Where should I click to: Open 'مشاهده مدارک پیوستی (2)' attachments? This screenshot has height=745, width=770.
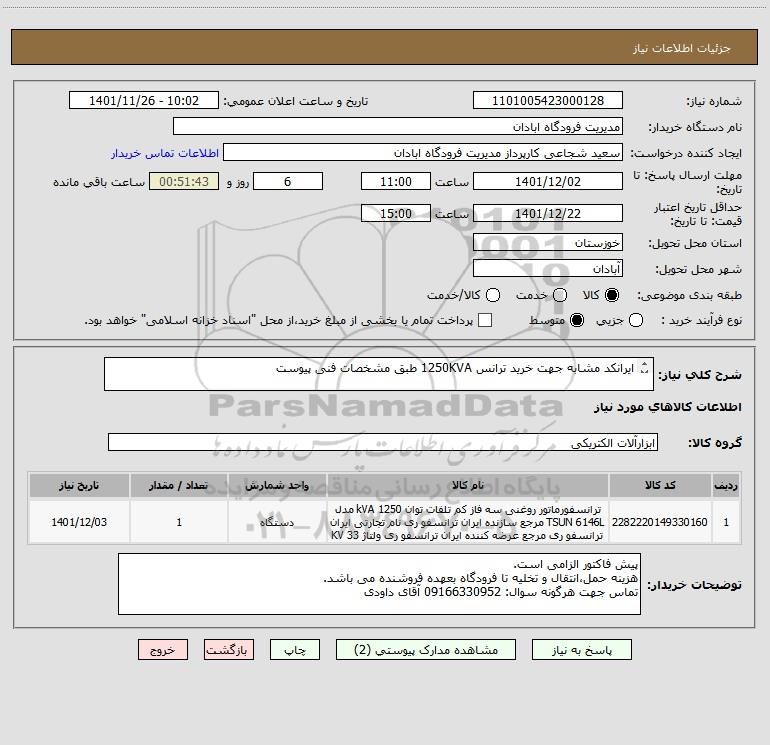[426, 650]
